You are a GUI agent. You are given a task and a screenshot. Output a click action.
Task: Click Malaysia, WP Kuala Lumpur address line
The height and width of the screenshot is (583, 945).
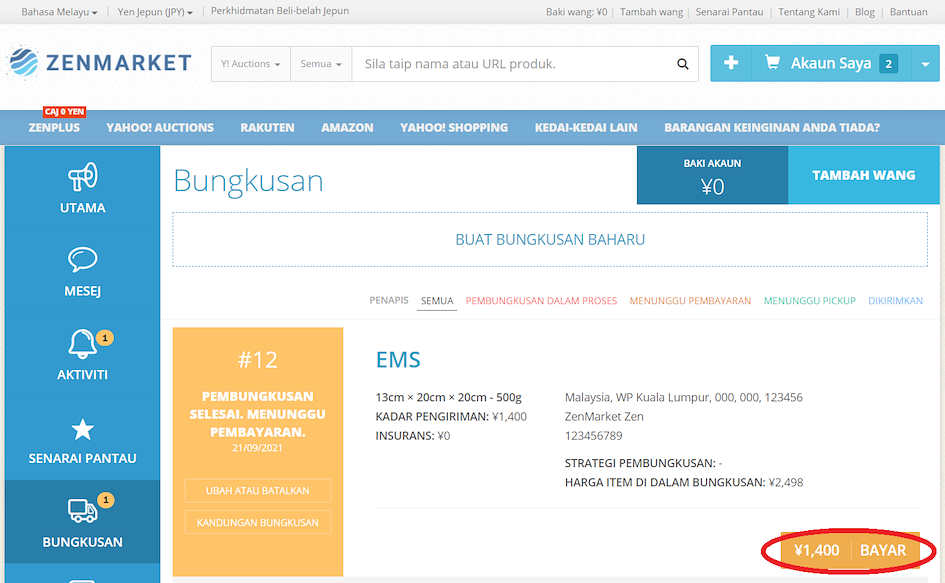pyautogui.click(x=683, y=397)
